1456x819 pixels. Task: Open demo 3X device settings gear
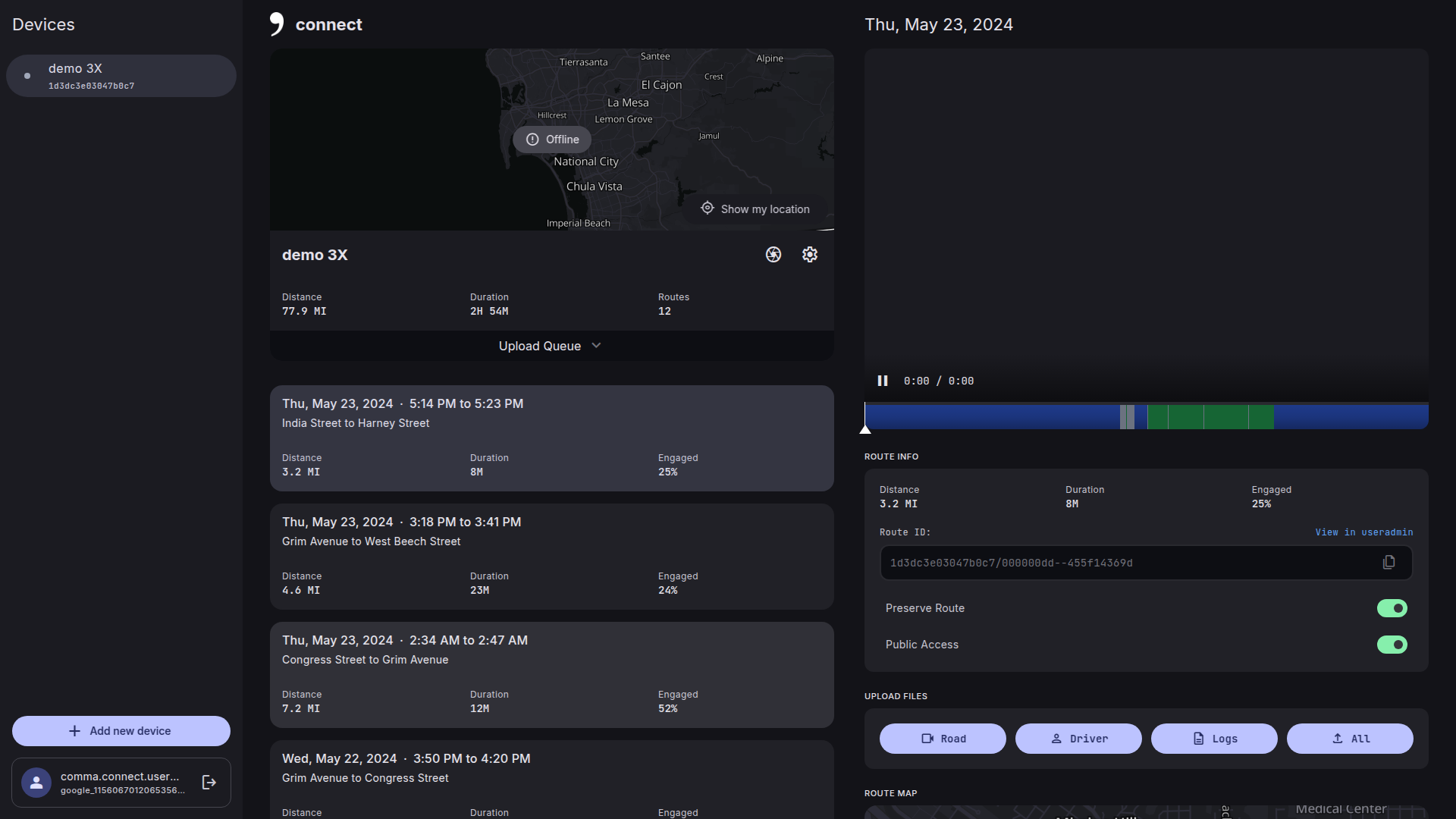click(809, 255)
